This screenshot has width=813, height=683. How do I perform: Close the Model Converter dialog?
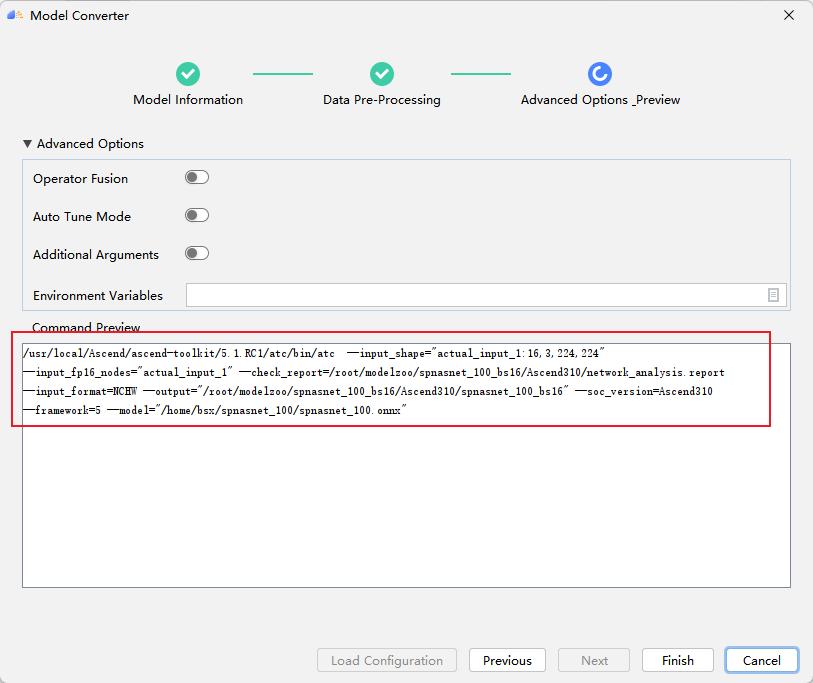click(789, 15)
